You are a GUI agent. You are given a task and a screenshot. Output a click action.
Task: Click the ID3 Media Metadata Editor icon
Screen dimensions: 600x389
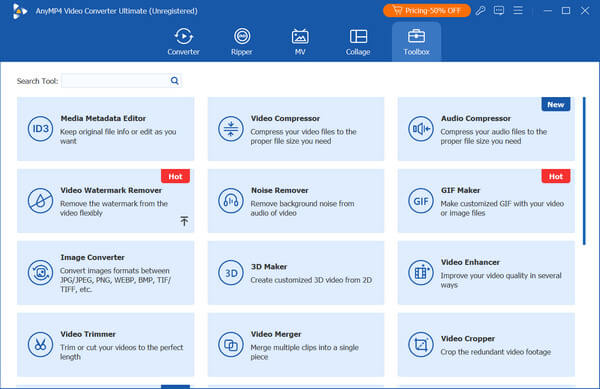tap(41, 129)
